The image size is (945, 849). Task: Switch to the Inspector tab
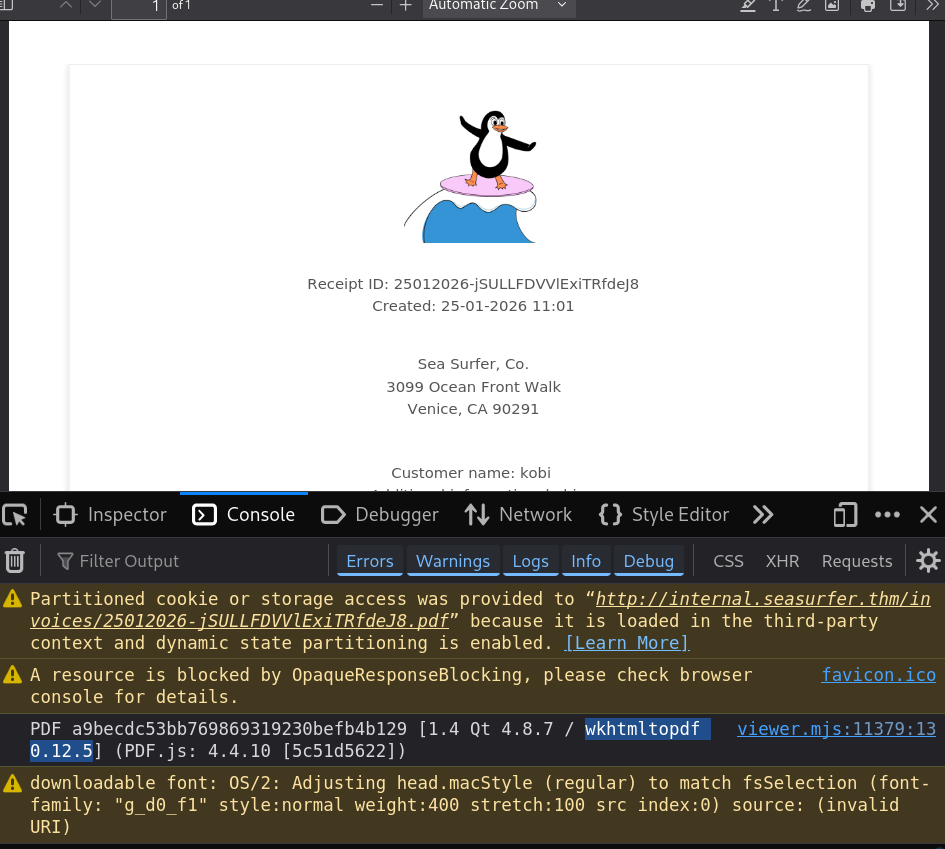tap(110, 515)
